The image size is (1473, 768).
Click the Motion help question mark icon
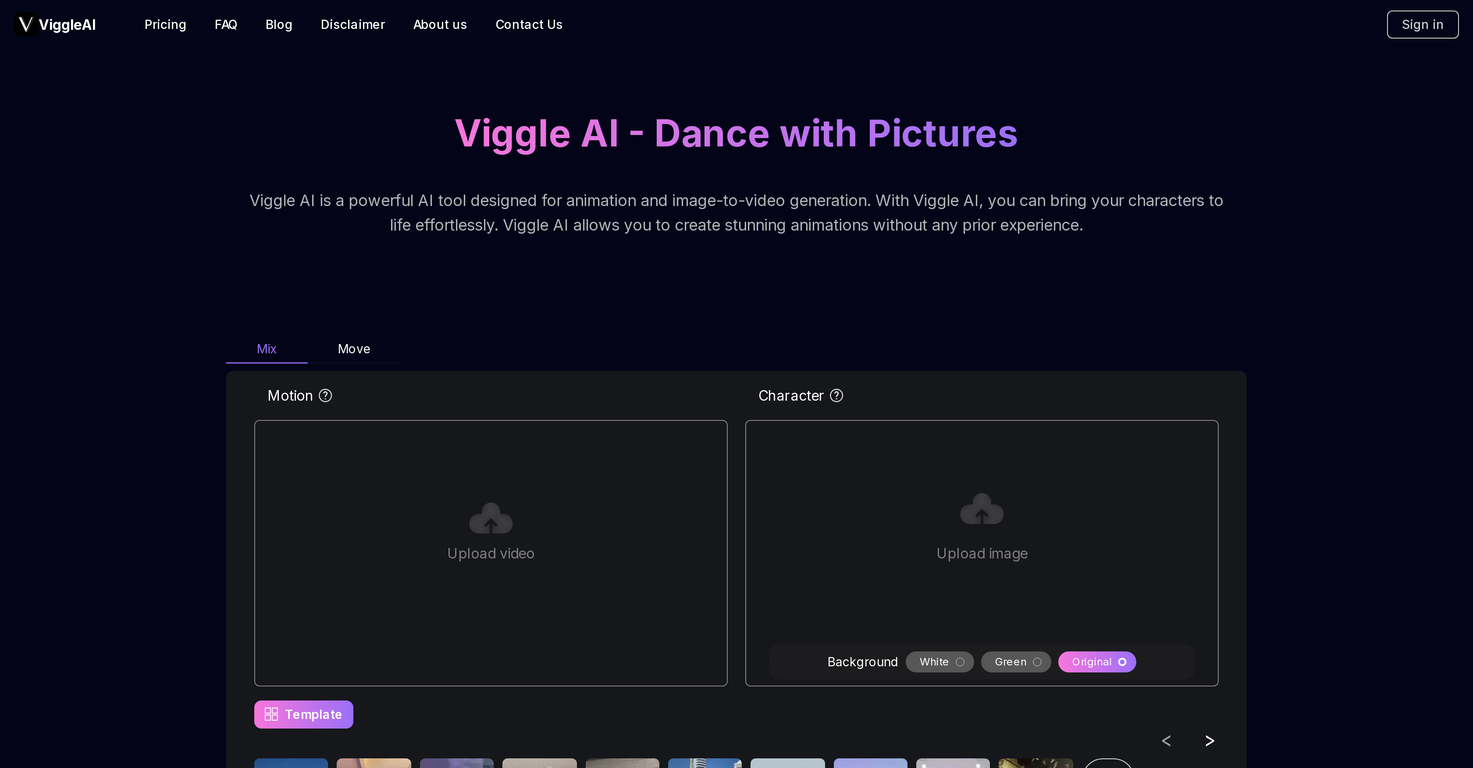pos(325,396)
